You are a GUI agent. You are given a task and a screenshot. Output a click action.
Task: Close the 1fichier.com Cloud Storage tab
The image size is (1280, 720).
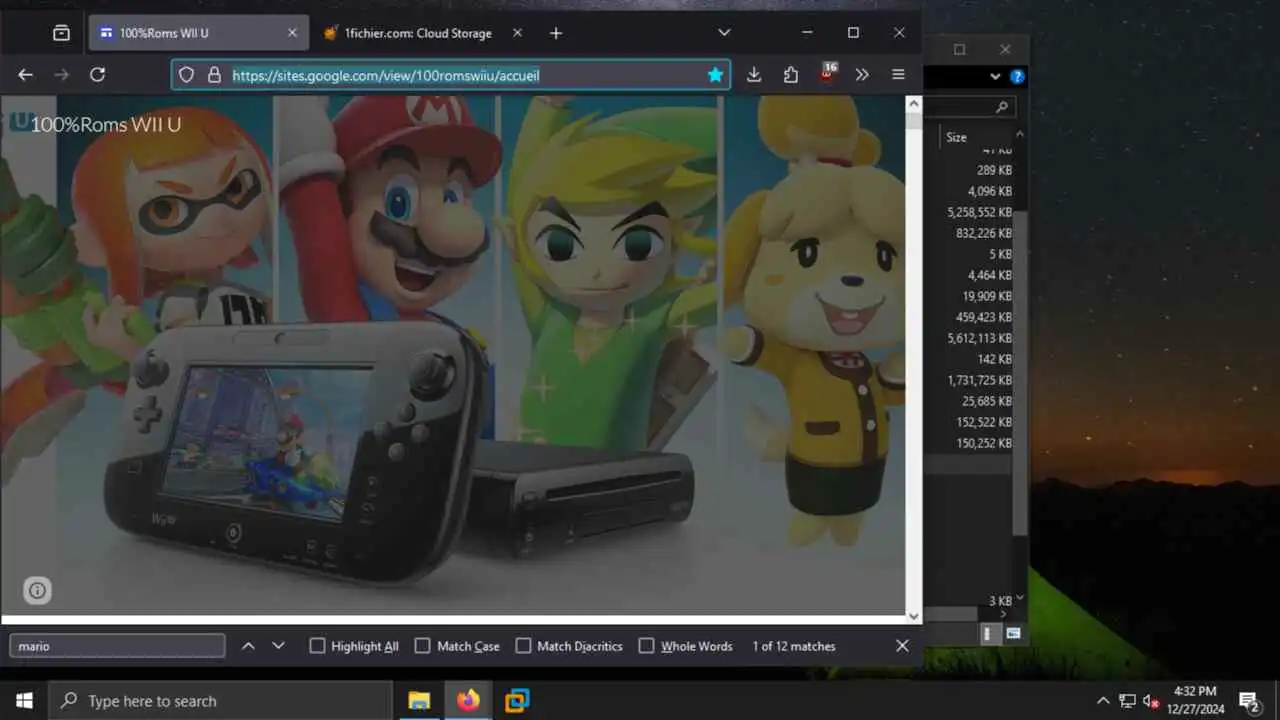coord(517,33)
